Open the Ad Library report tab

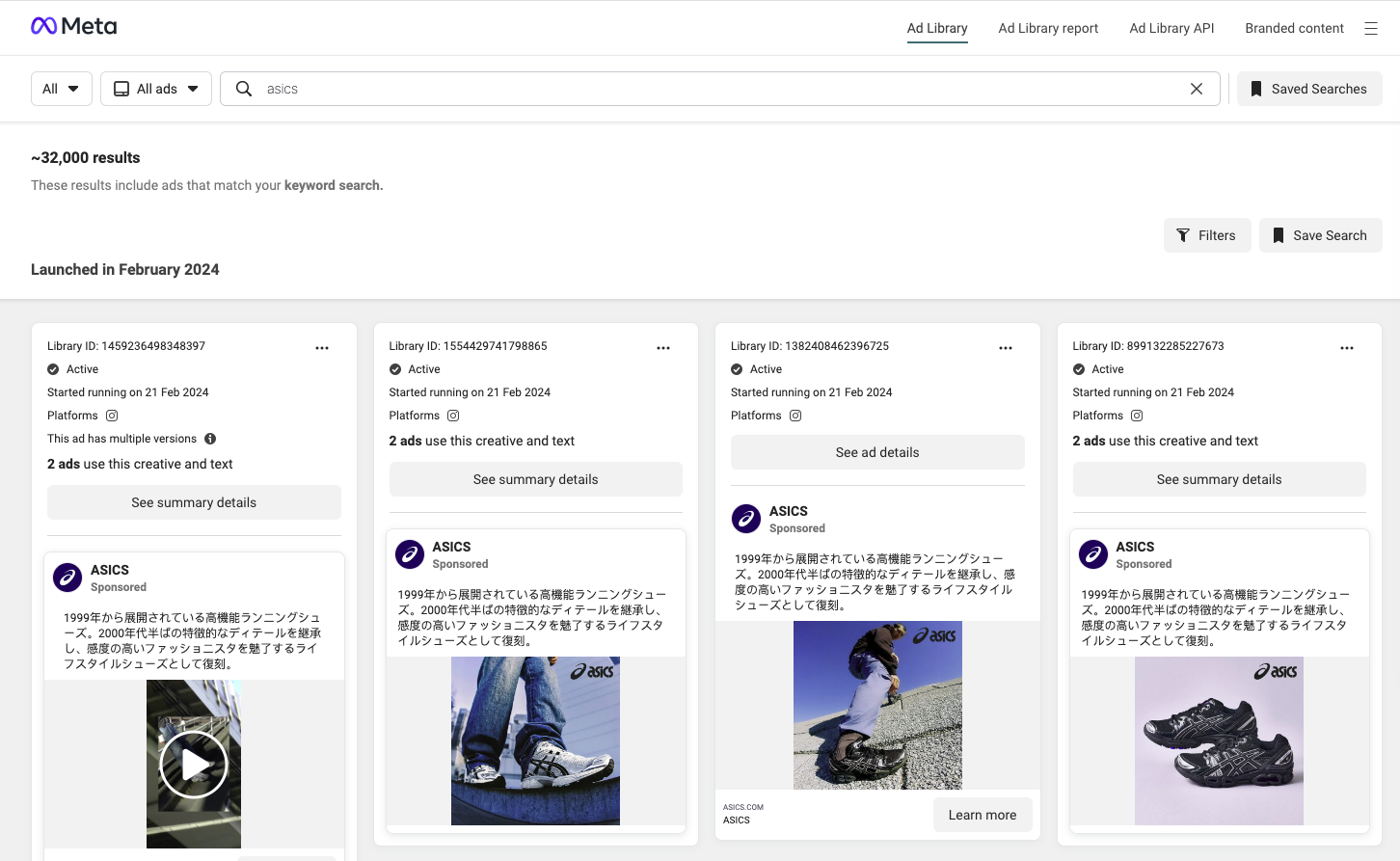point(1048,28)
